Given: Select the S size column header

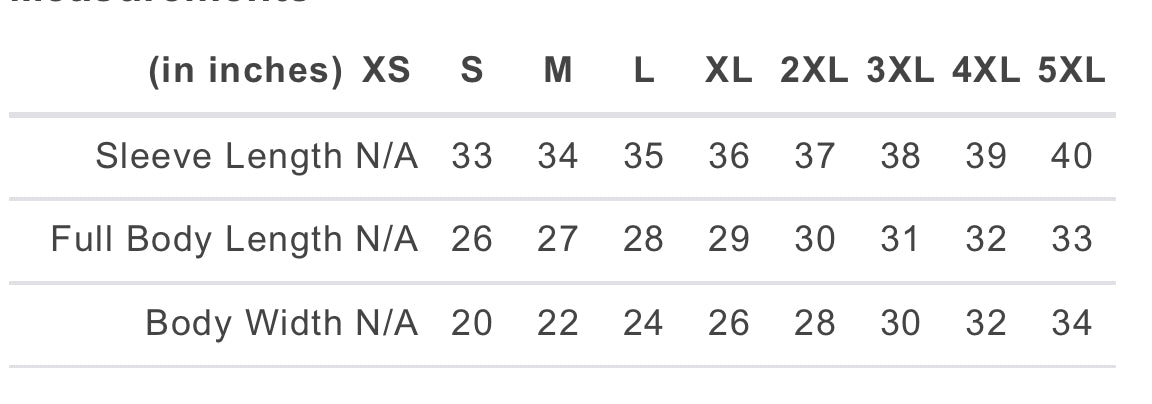Looking at the screenshot, I should [x=472, y=71].
